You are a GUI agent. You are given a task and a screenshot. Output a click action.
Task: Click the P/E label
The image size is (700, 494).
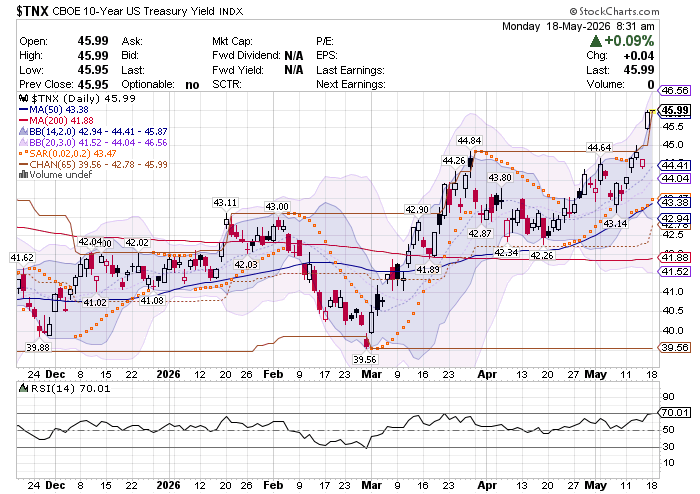pyautogui.click(x=325, y=42)
